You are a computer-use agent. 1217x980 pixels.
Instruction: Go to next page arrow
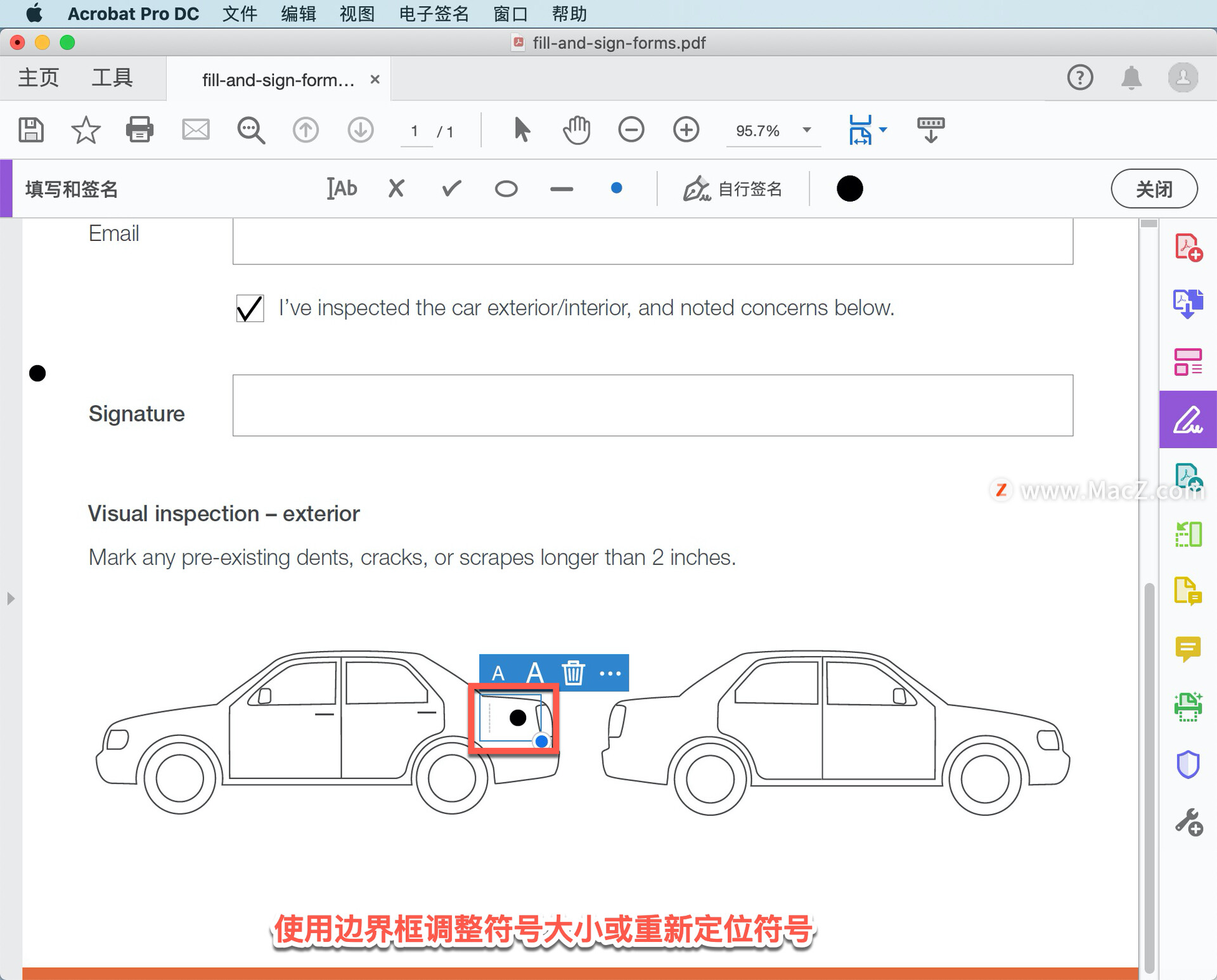pyautogui.click(x=361, y=131)
